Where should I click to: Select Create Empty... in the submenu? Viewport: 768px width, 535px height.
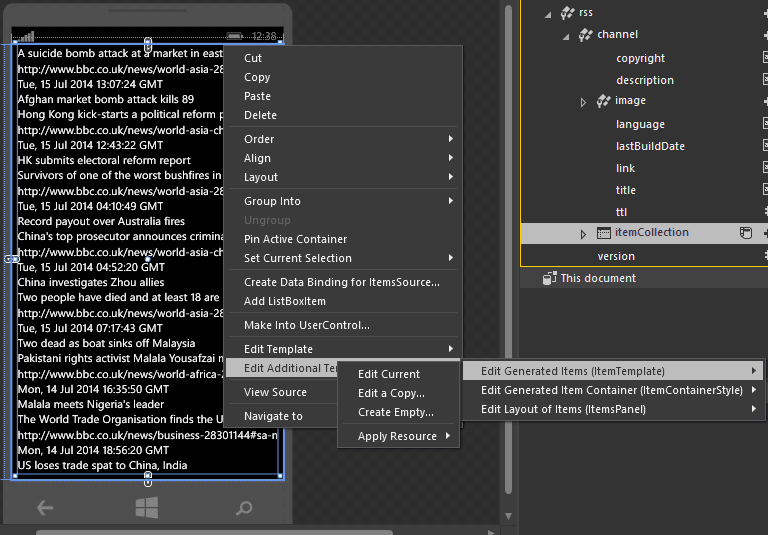(396, 412)
